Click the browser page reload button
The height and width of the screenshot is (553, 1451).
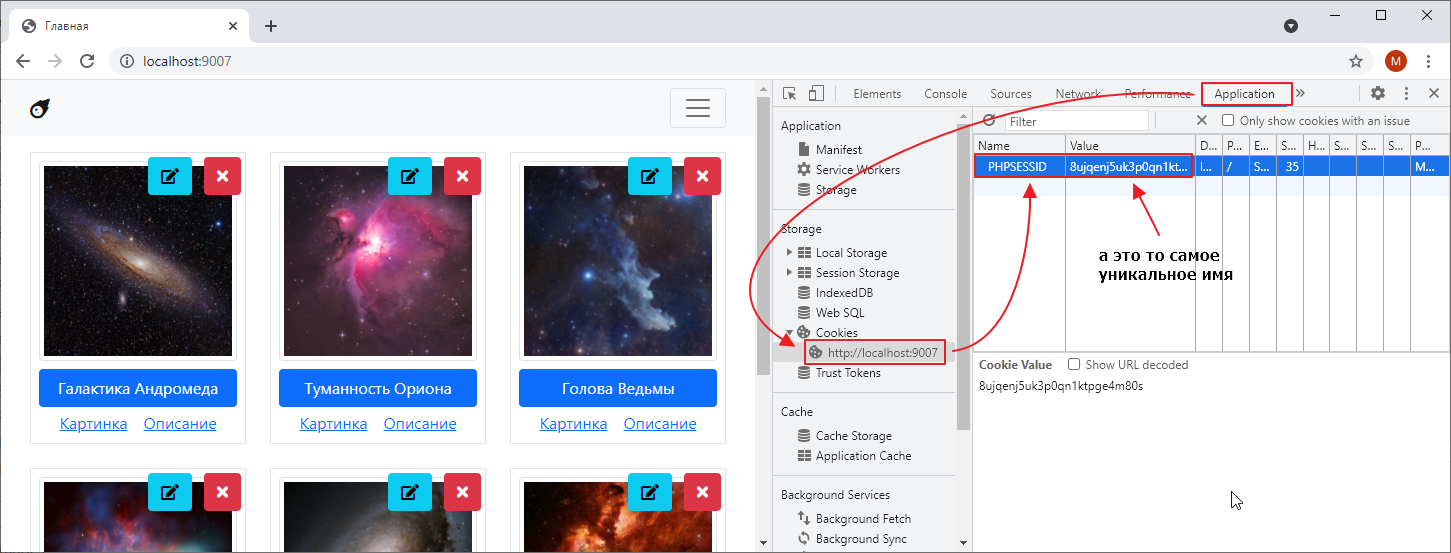point(87,61)
